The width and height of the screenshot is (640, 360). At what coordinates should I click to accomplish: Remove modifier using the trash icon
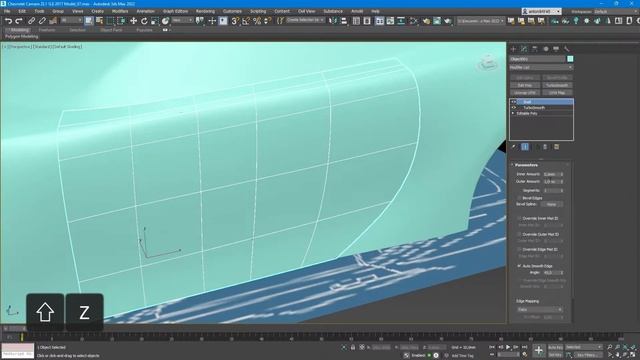click(x=545, y=147)
